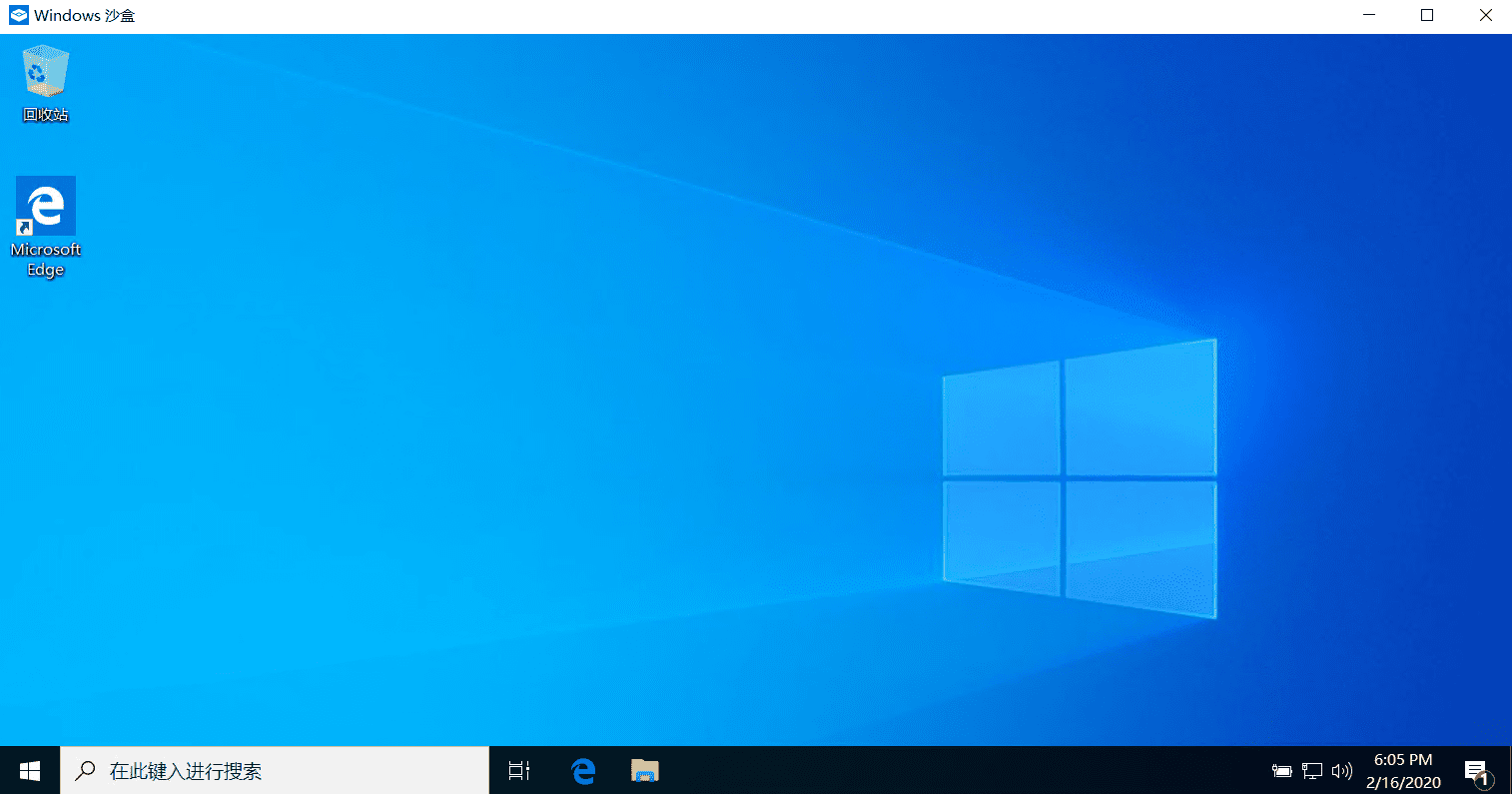
Task: Select the Recycle Bin desktop icon
Action: pyautogui.click(x=46, y=84)
